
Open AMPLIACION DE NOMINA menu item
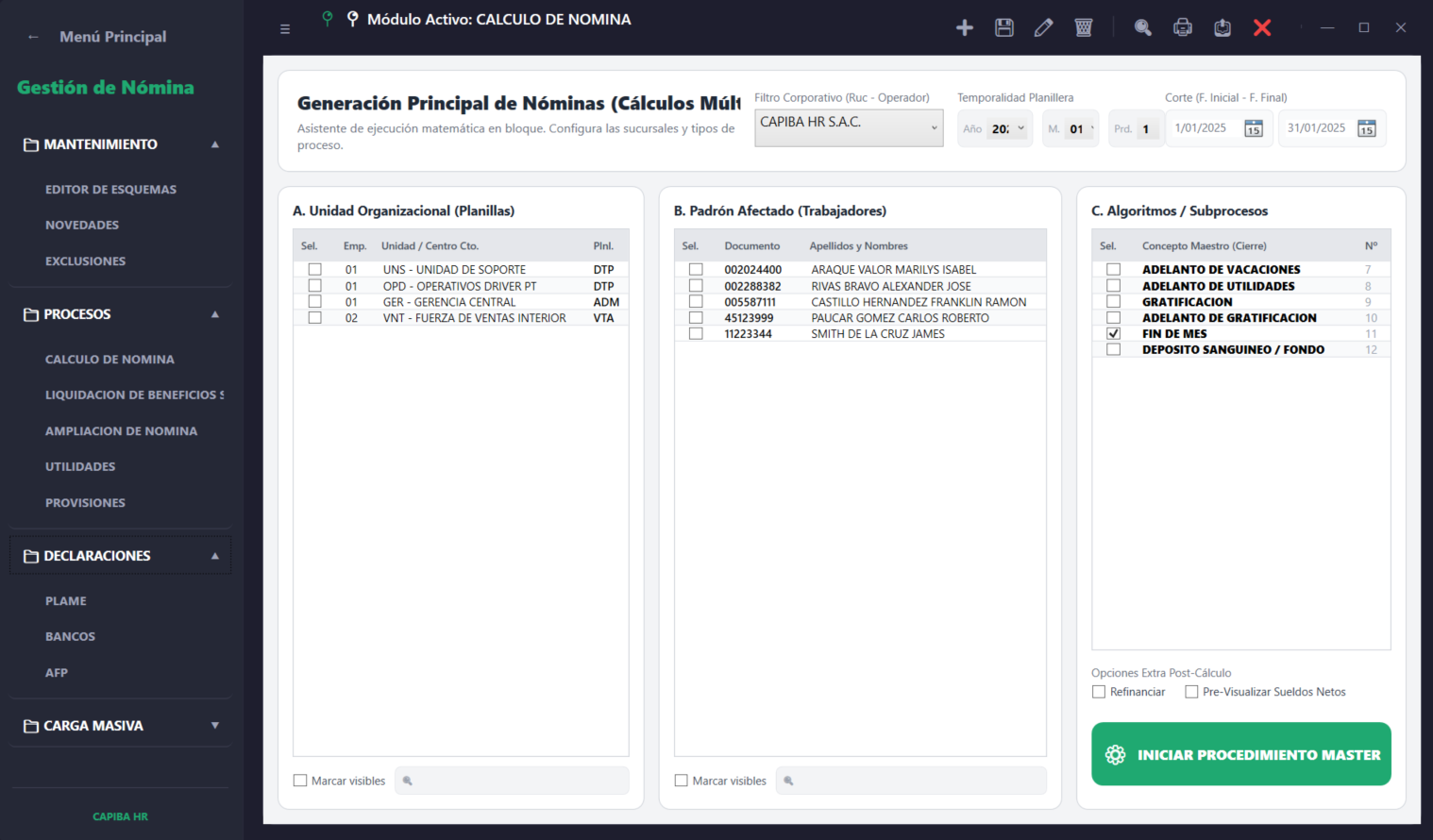click(122, 431)
